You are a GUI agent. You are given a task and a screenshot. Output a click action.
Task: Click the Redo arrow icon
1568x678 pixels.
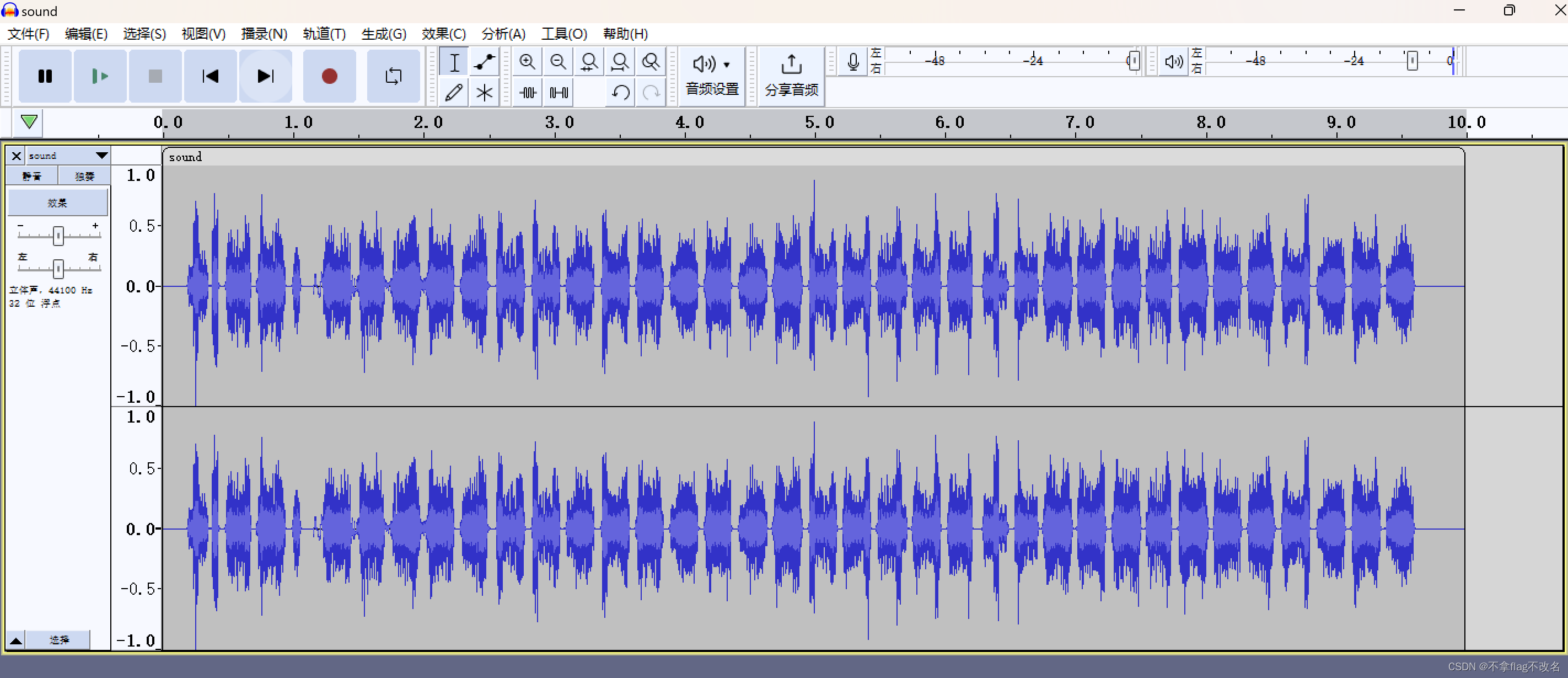651,93
